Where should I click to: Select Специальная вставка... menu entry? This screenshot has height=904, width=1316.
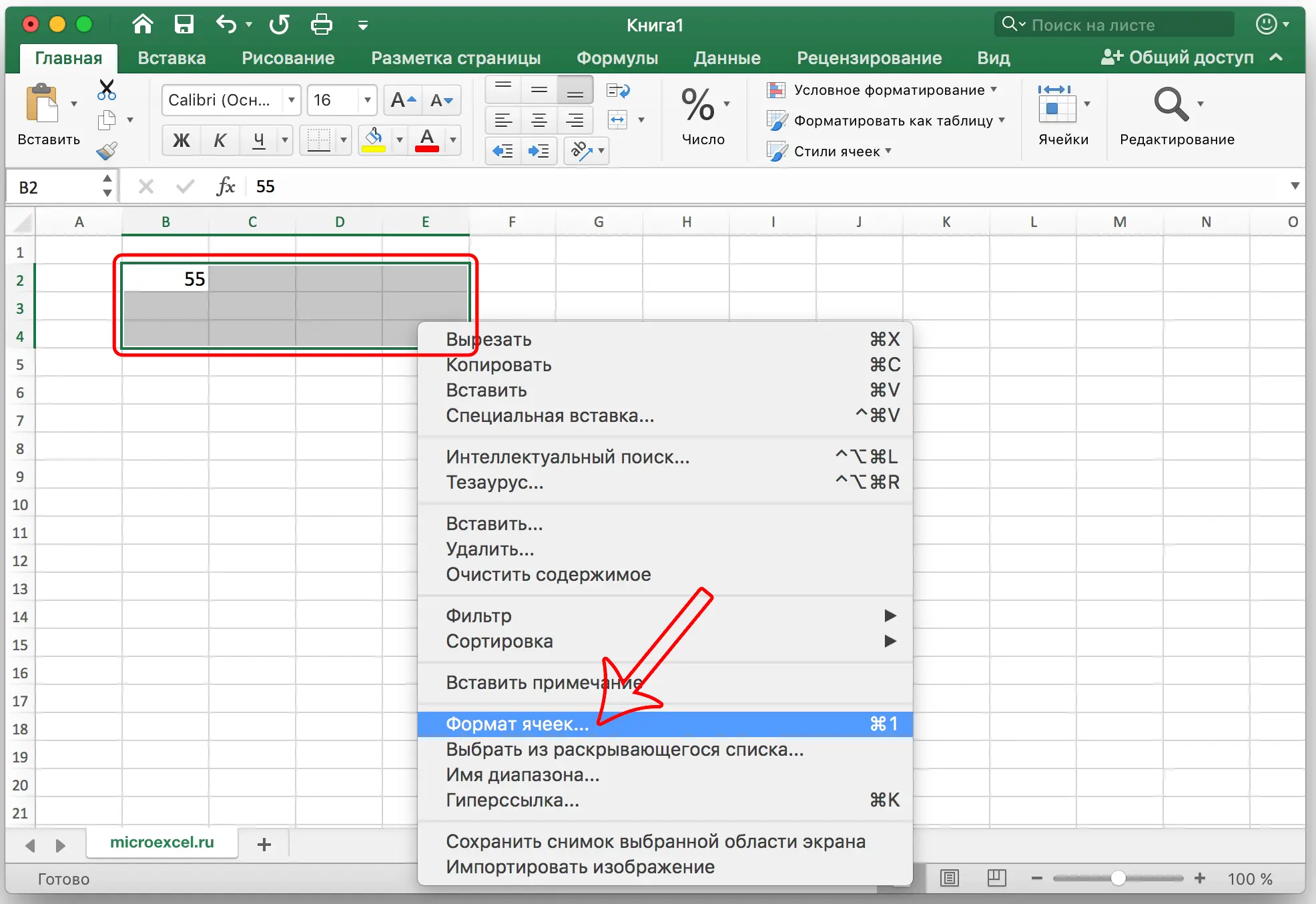point(665,415)
